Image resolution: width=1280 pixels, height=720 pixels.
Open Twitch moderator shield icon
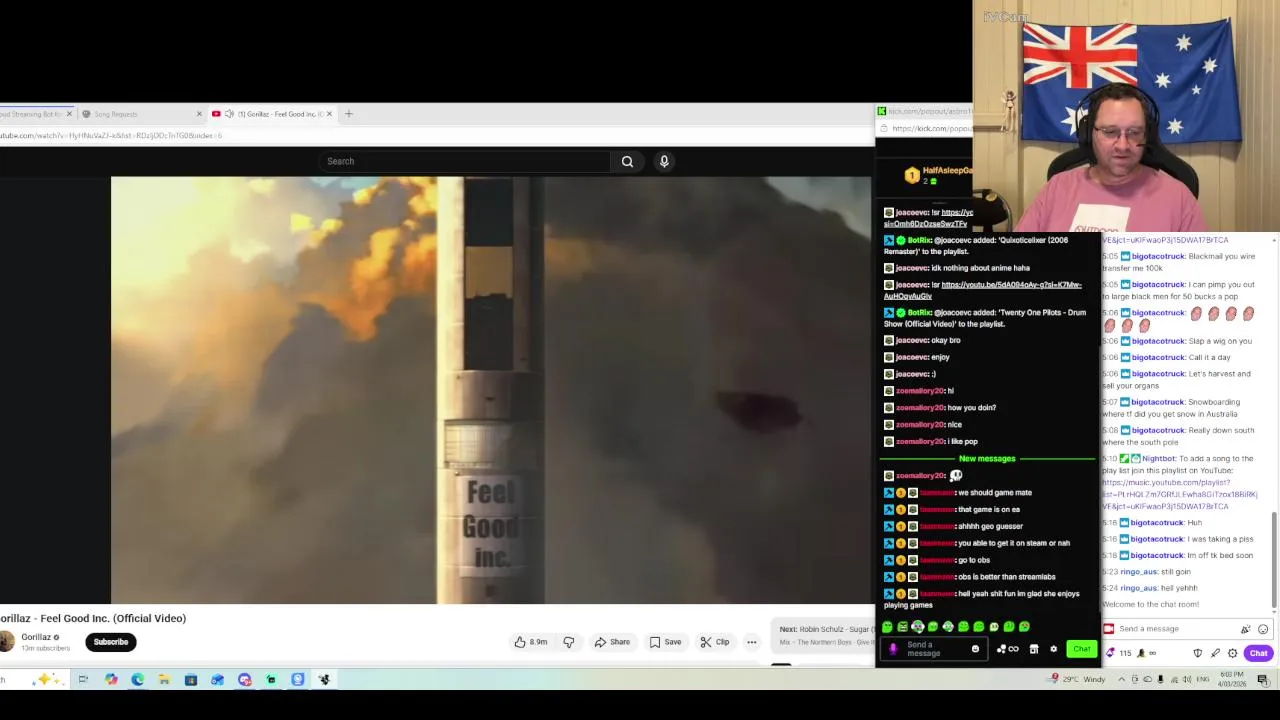point(1198,653)
